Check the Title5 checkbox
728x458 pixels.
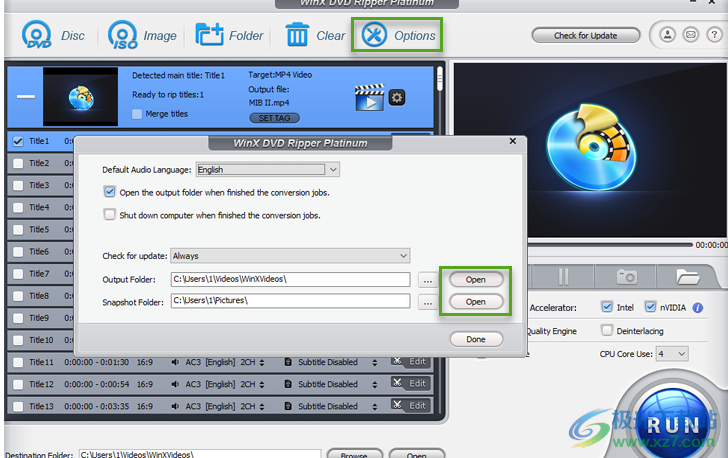18,229
